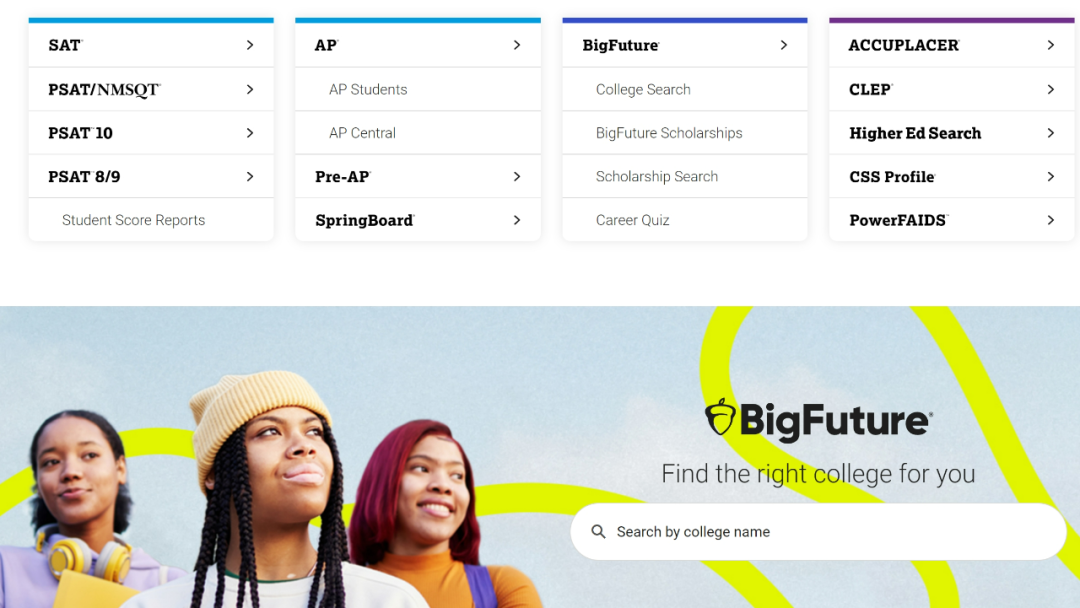
Task: Click the arrow icon next to PSAT/NMSQT
Action: (250, 90)
